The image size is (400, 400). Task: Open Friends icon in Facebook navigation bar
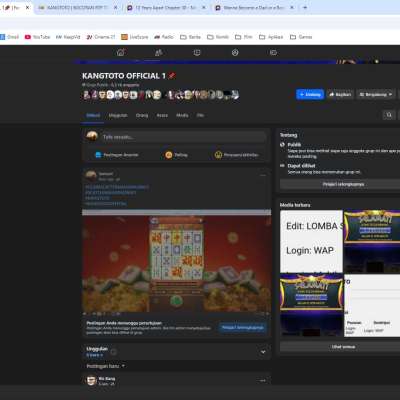pyautogui.click(x=159, y=52)
